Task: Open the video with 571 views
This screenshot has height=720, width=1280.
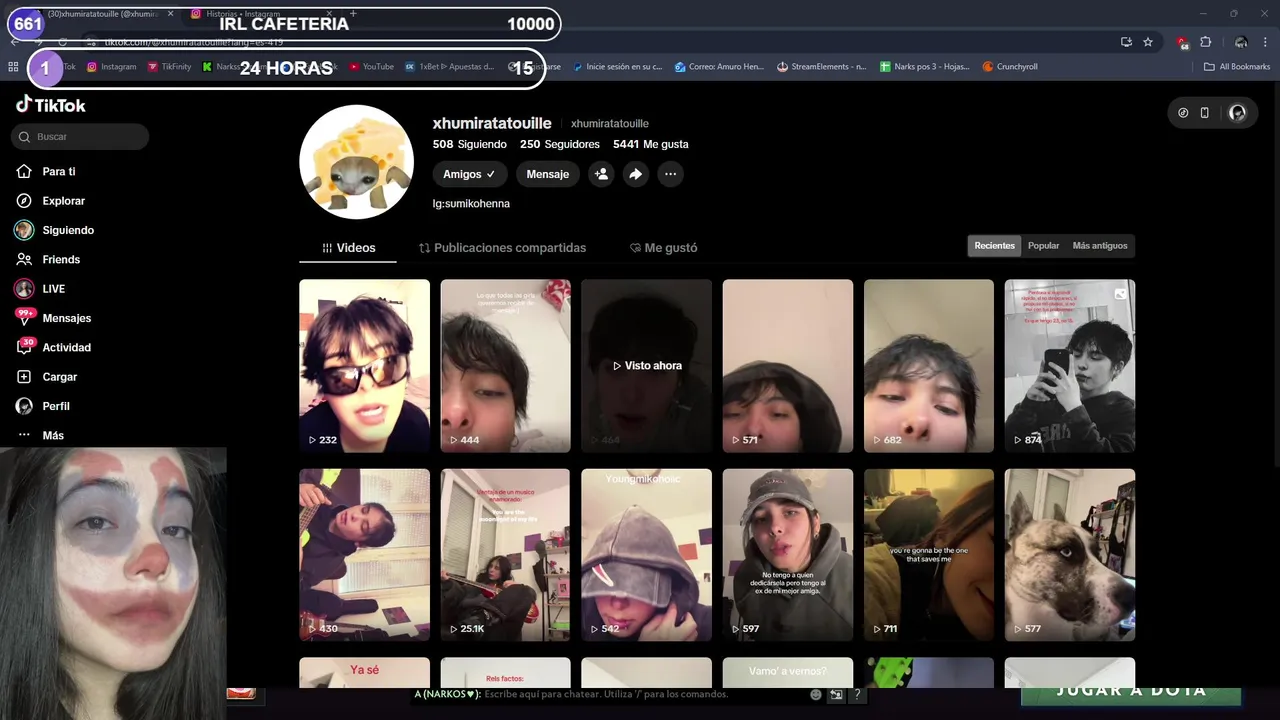Action: tap(788, 366)
